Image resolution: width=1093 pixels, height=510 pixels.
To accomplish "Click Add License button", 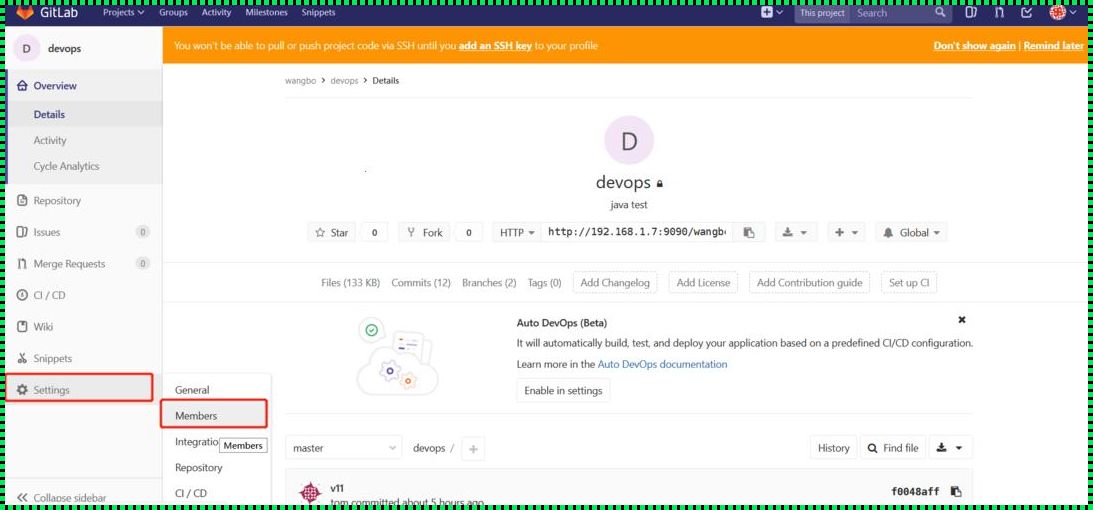I will point(703,283).
